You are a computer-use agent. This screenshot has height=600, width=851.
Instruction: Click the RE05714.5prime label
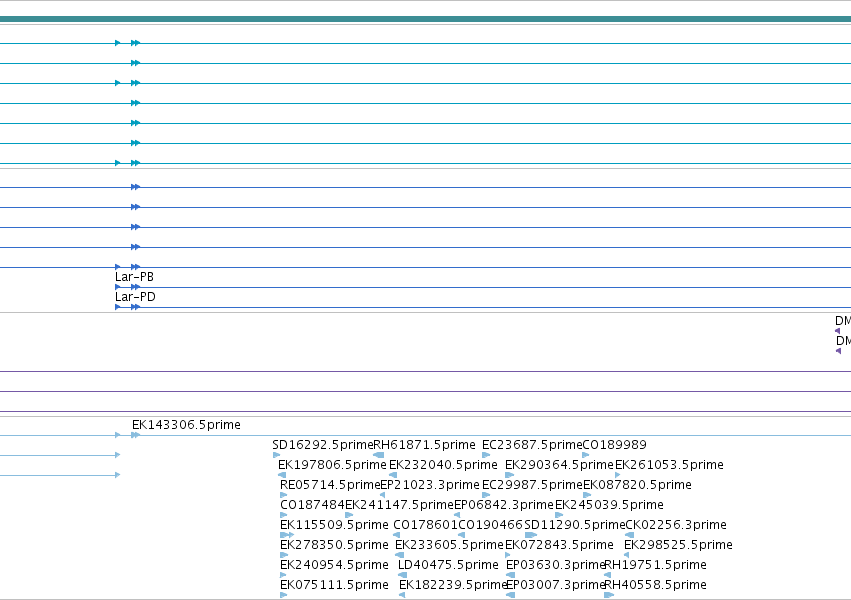pyautogui.click(x=330, y=485)
